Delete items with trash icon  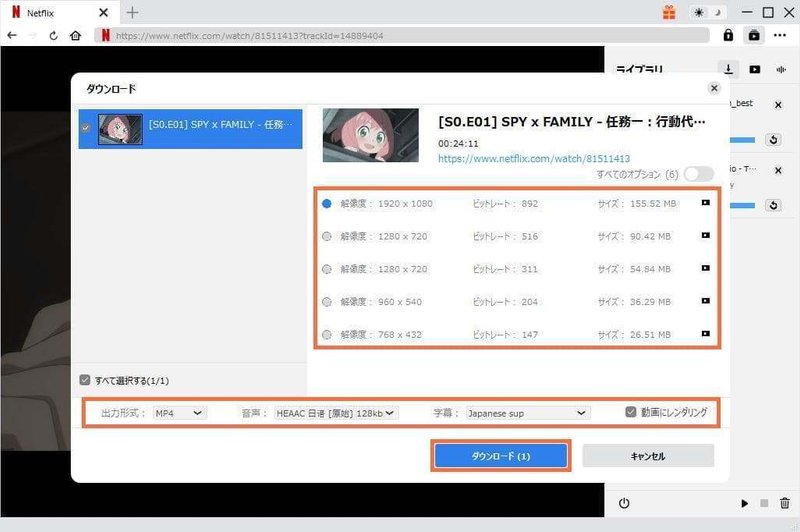[x=785, y=503]
